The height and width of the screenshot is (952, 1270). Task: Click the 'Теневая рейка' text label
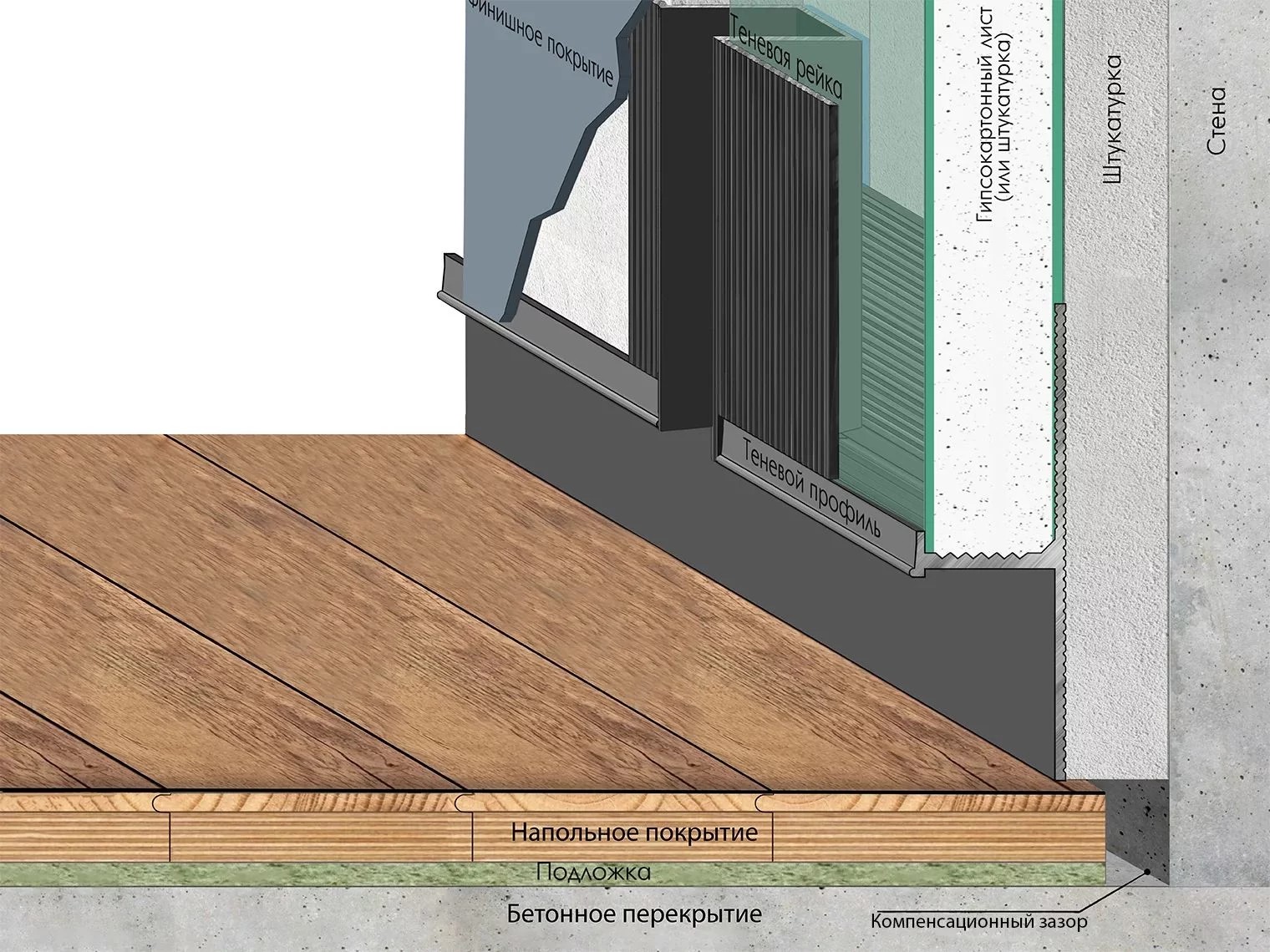[x=785, y=57]
